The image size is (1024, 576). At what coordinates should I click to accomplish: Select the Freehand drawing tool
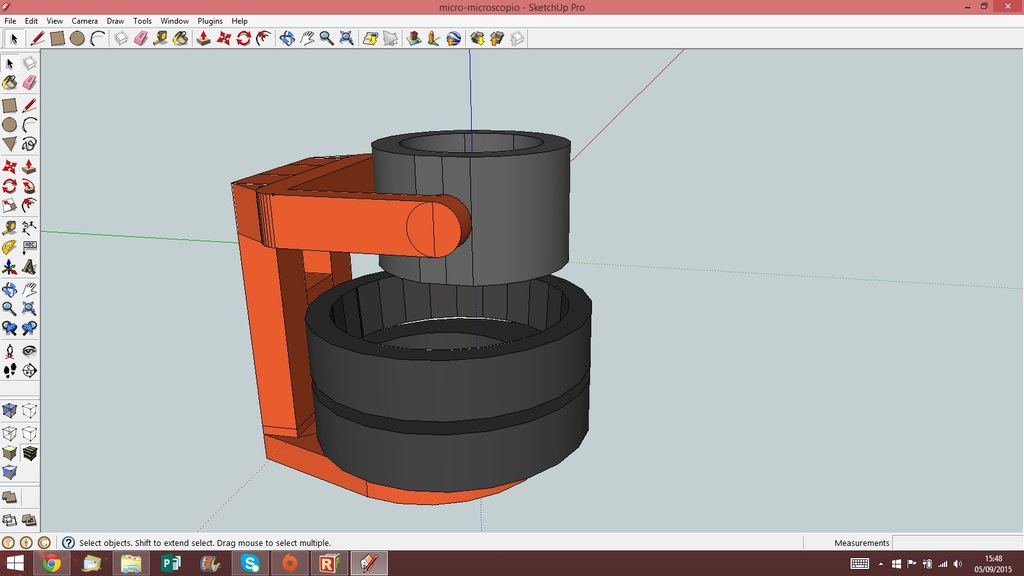[29, 144]
